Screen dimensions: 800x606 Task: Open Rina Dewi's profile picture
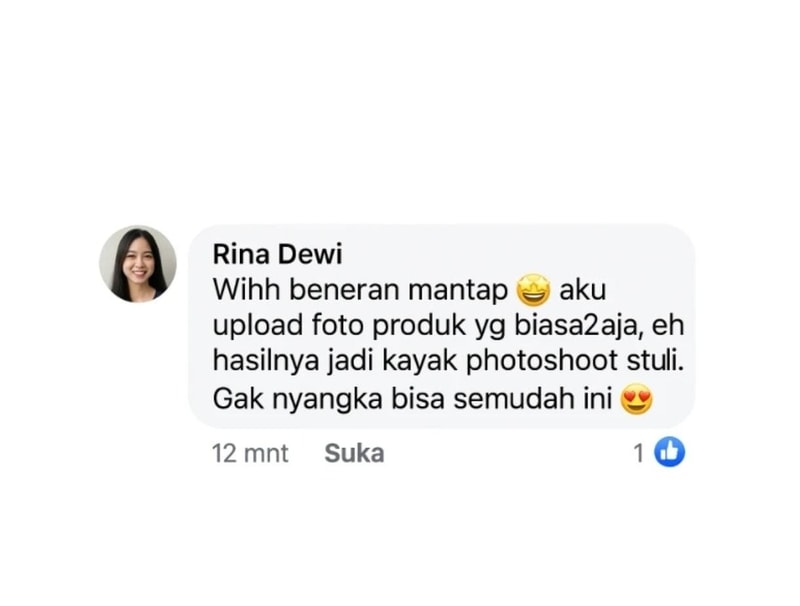coord(138,264)
